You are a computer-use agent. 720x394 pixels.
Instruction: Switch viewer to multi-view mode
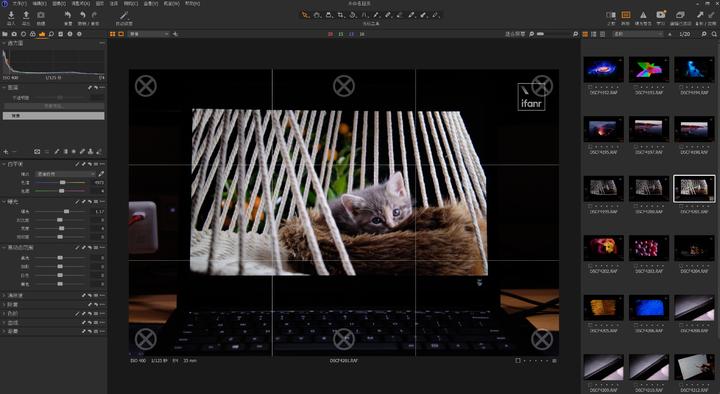(x=112, y=34)
